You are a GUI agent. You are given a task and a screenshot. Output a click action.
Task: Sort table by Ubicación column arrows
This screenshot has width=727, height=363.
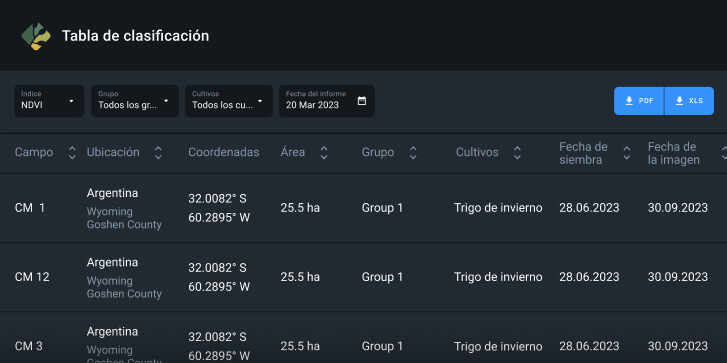(x=158, y=153)
